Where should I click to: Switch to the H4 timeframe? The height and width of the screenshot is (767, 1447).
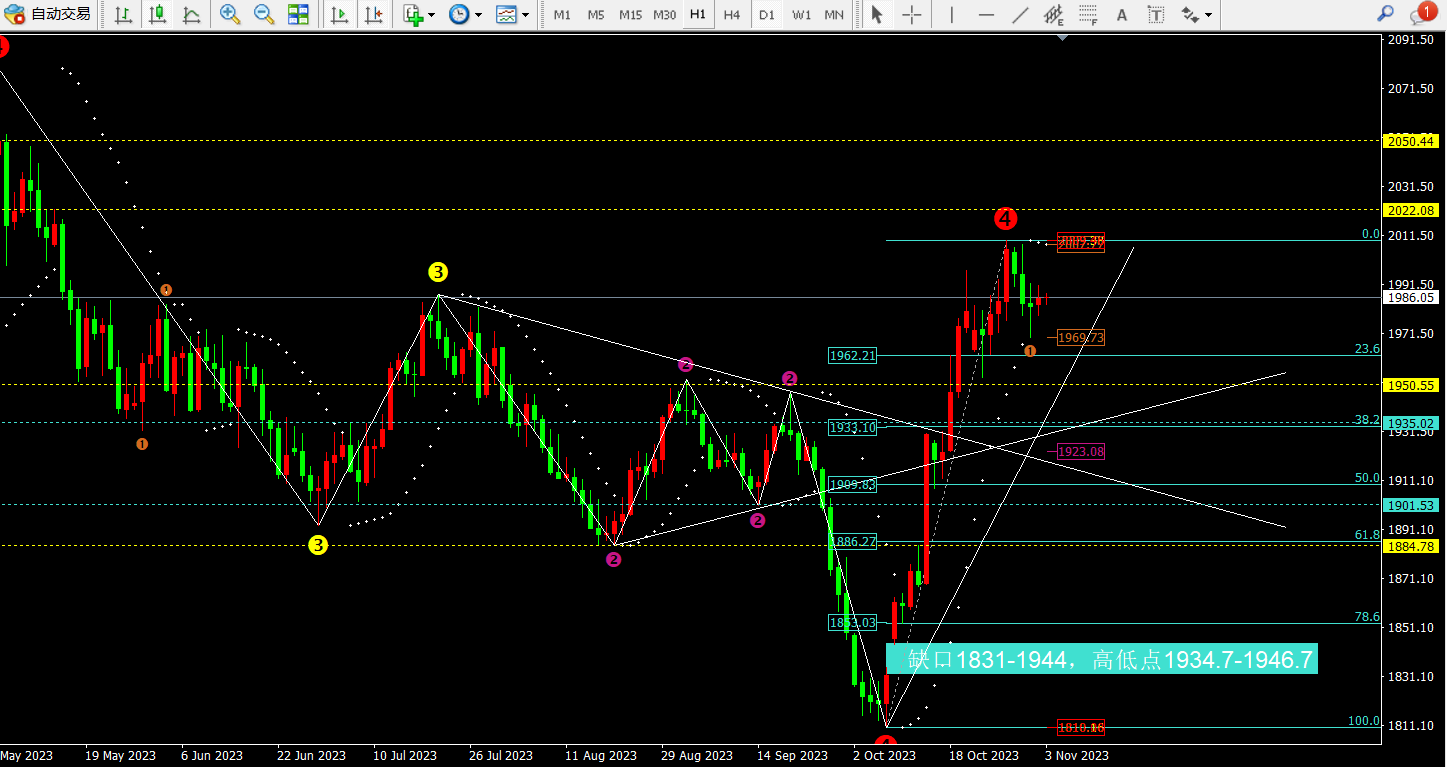point(732,14)
